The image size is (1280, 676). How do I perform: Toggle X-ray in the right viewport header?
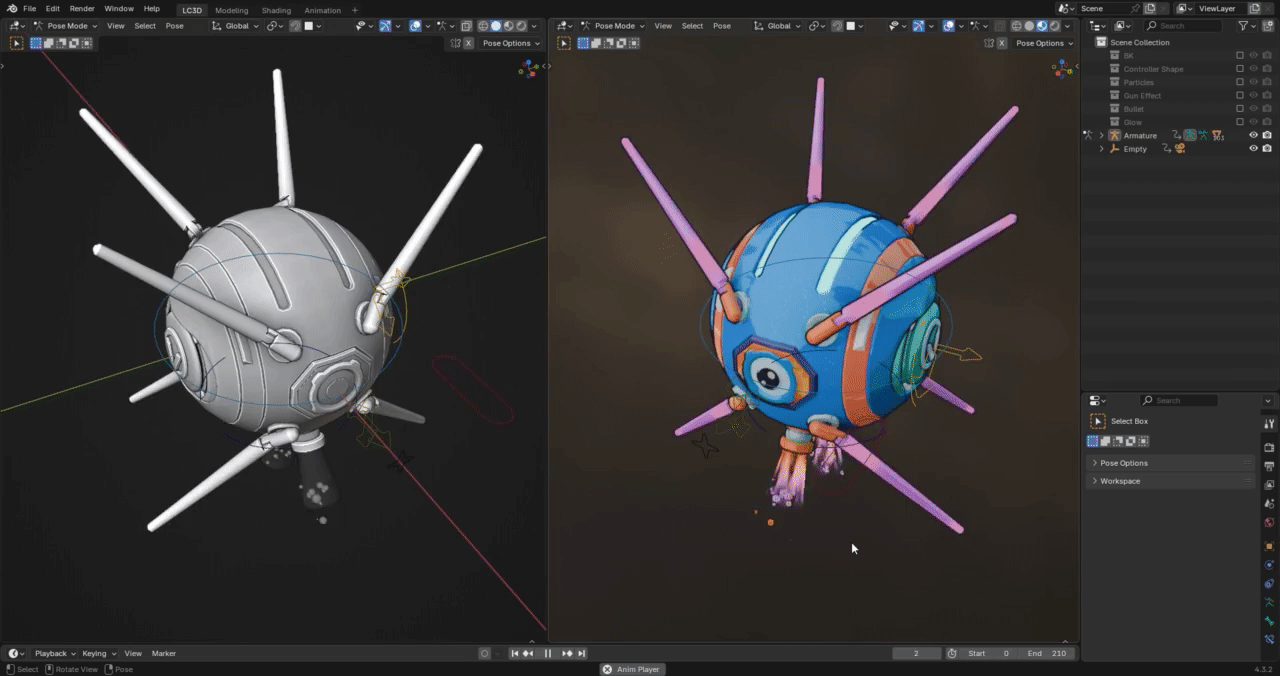click(x=999, y=26)
